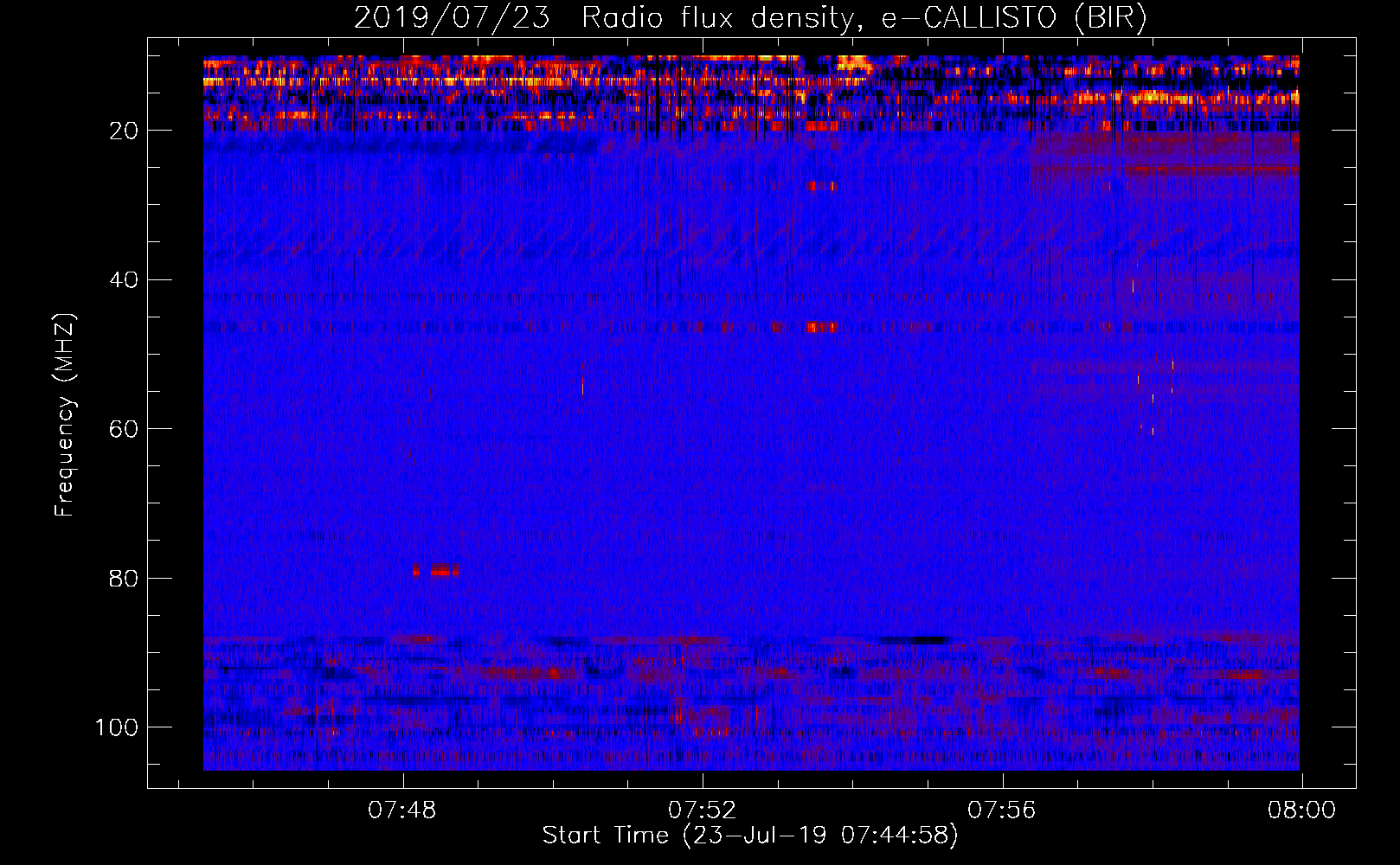Click the 07:56 time tick label
1400x865 pixels.
point(1001,811)
